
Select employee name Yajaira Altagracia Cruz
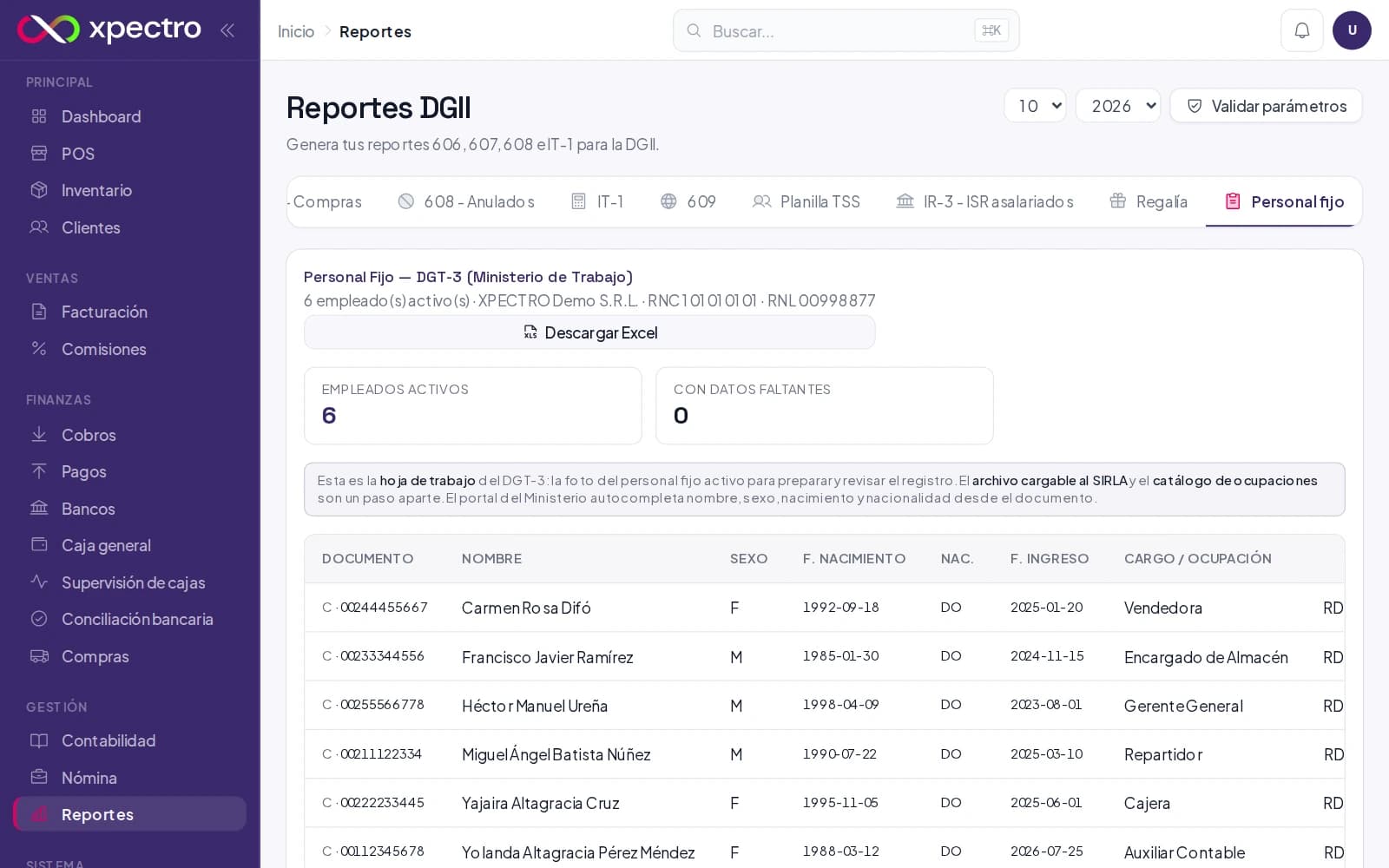tap(541, 803)
